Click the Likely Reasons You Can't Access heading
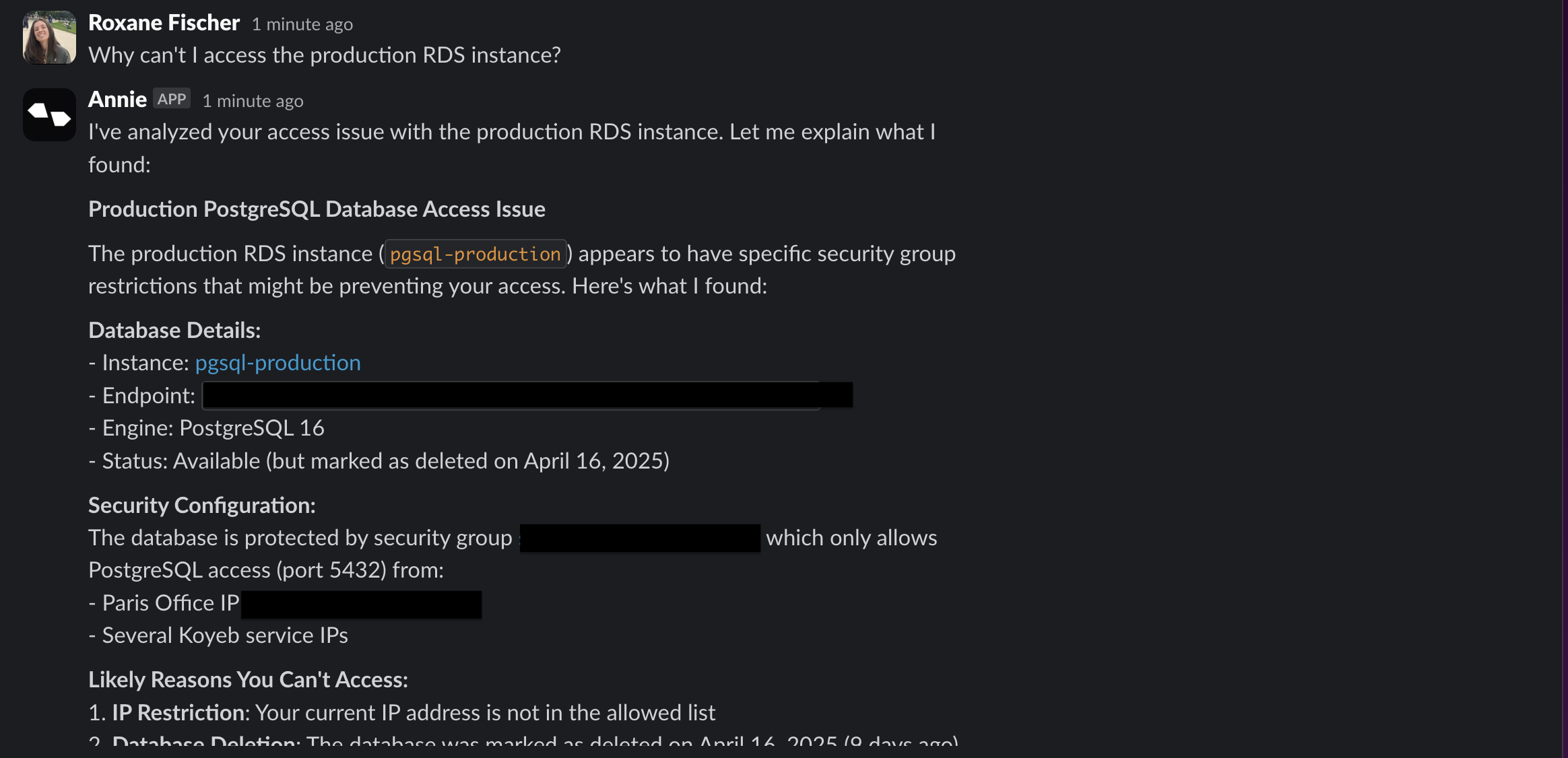This screenshot has height=758, width=1568. coord(248,680)
